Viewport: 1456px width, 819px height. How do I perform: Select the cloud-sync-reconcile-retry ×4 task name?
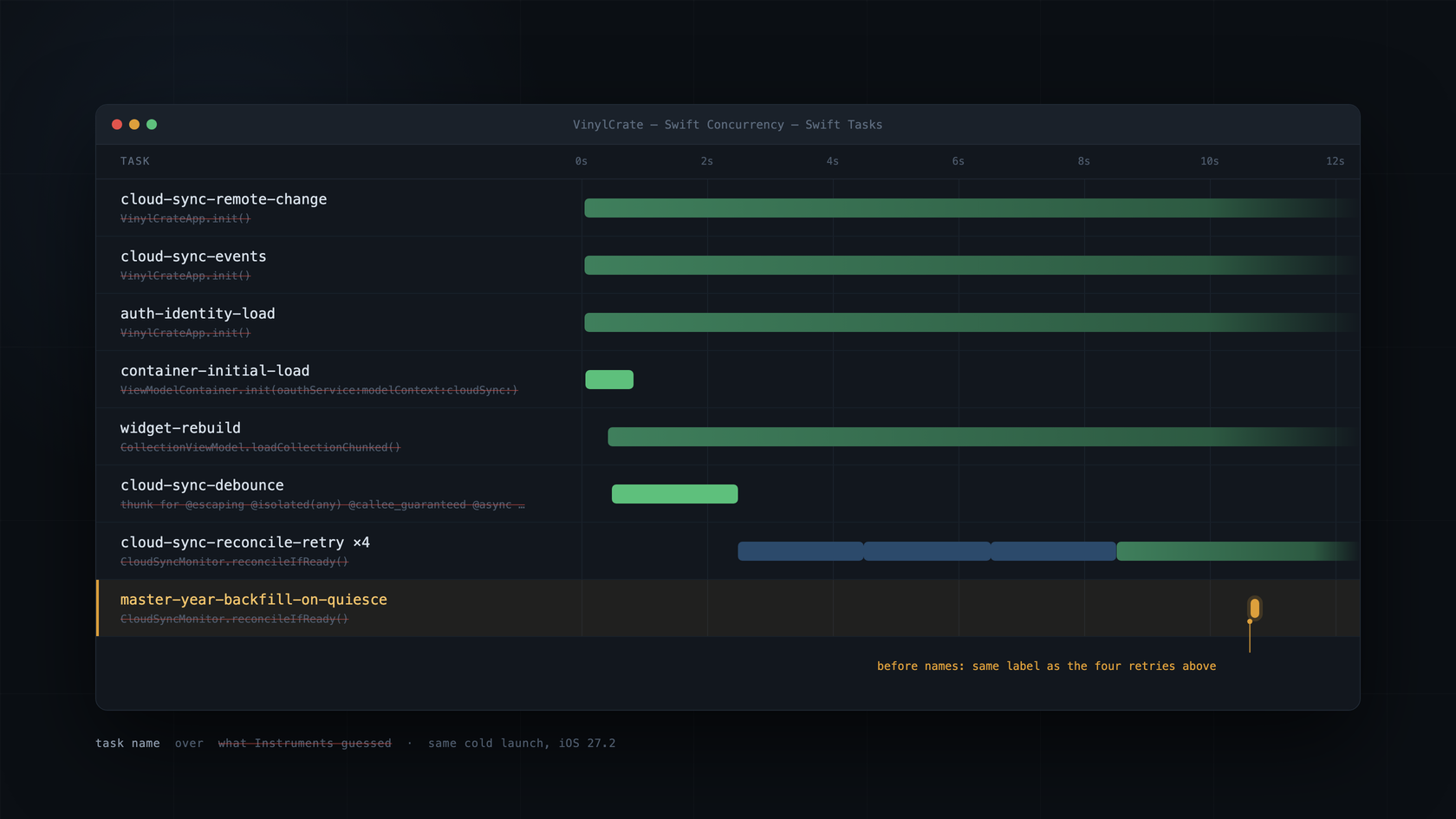coord(245,543)
